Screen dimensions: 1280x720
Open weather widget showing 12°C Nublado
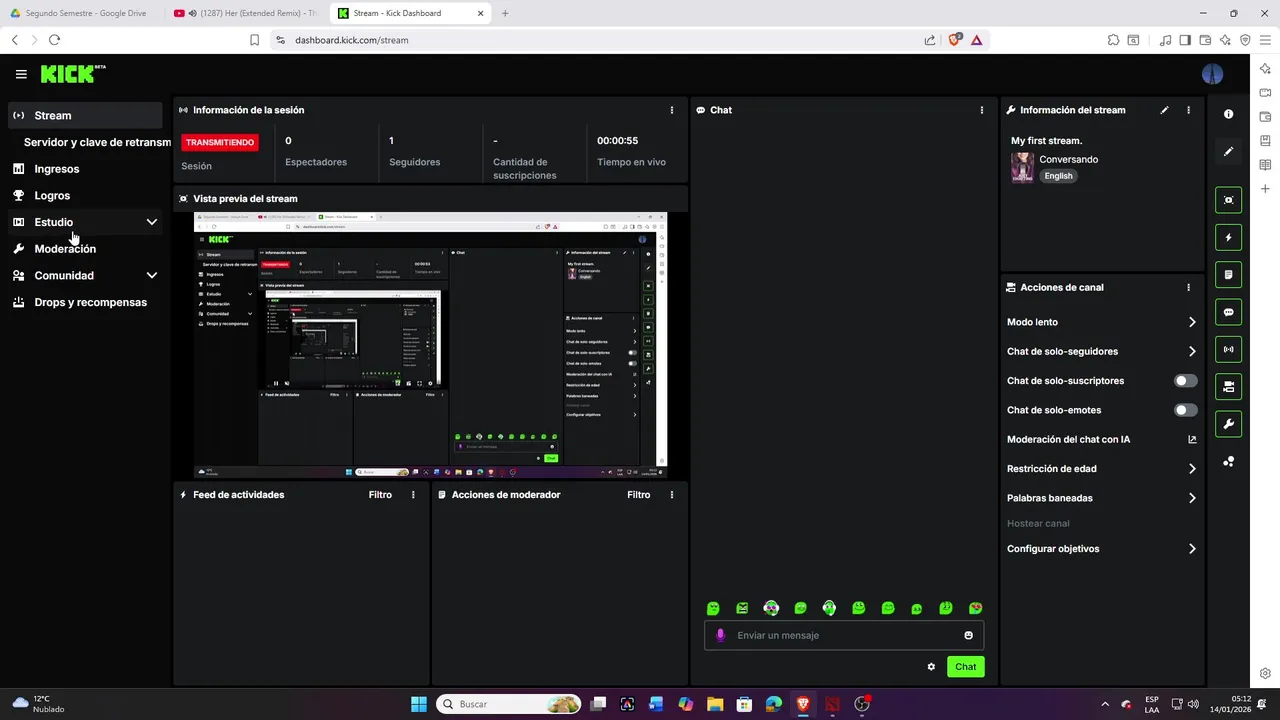click(38, 704)
